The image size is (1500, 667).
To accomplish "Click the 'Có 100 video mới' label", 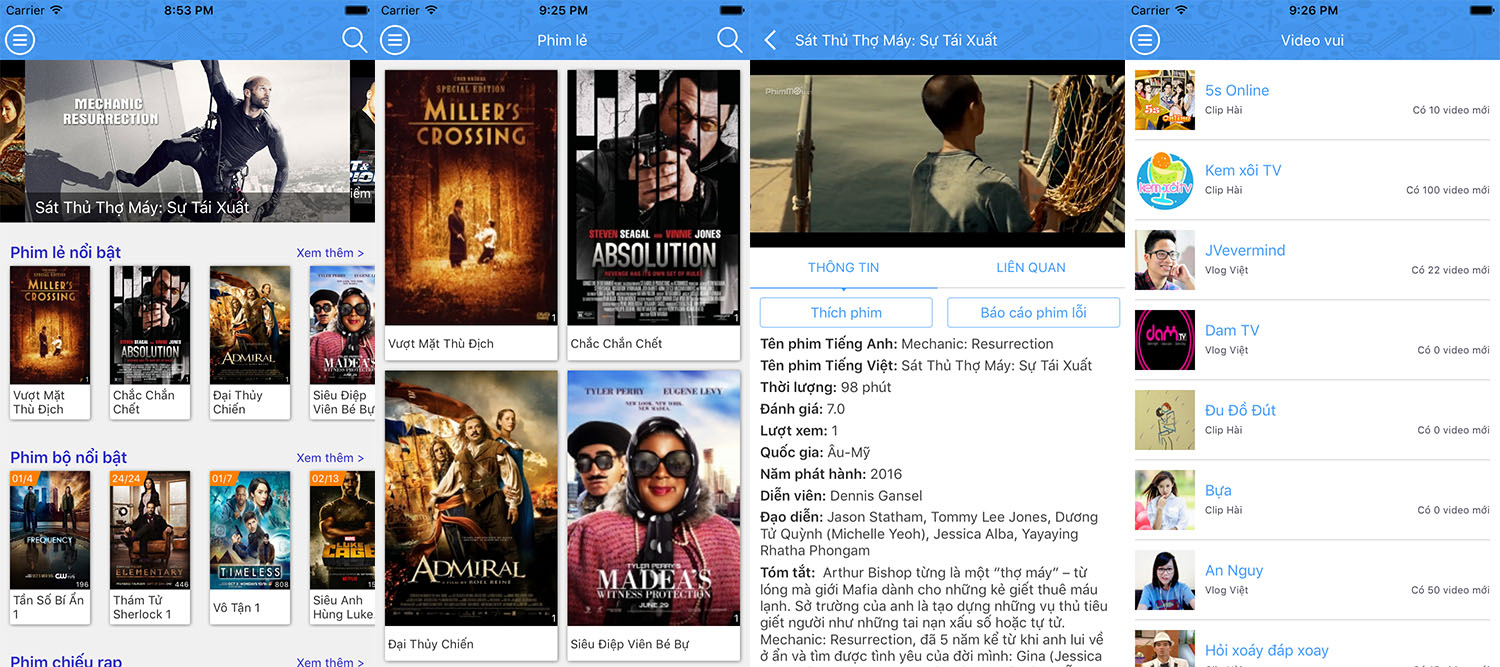I will click(x=1448, y=190).
